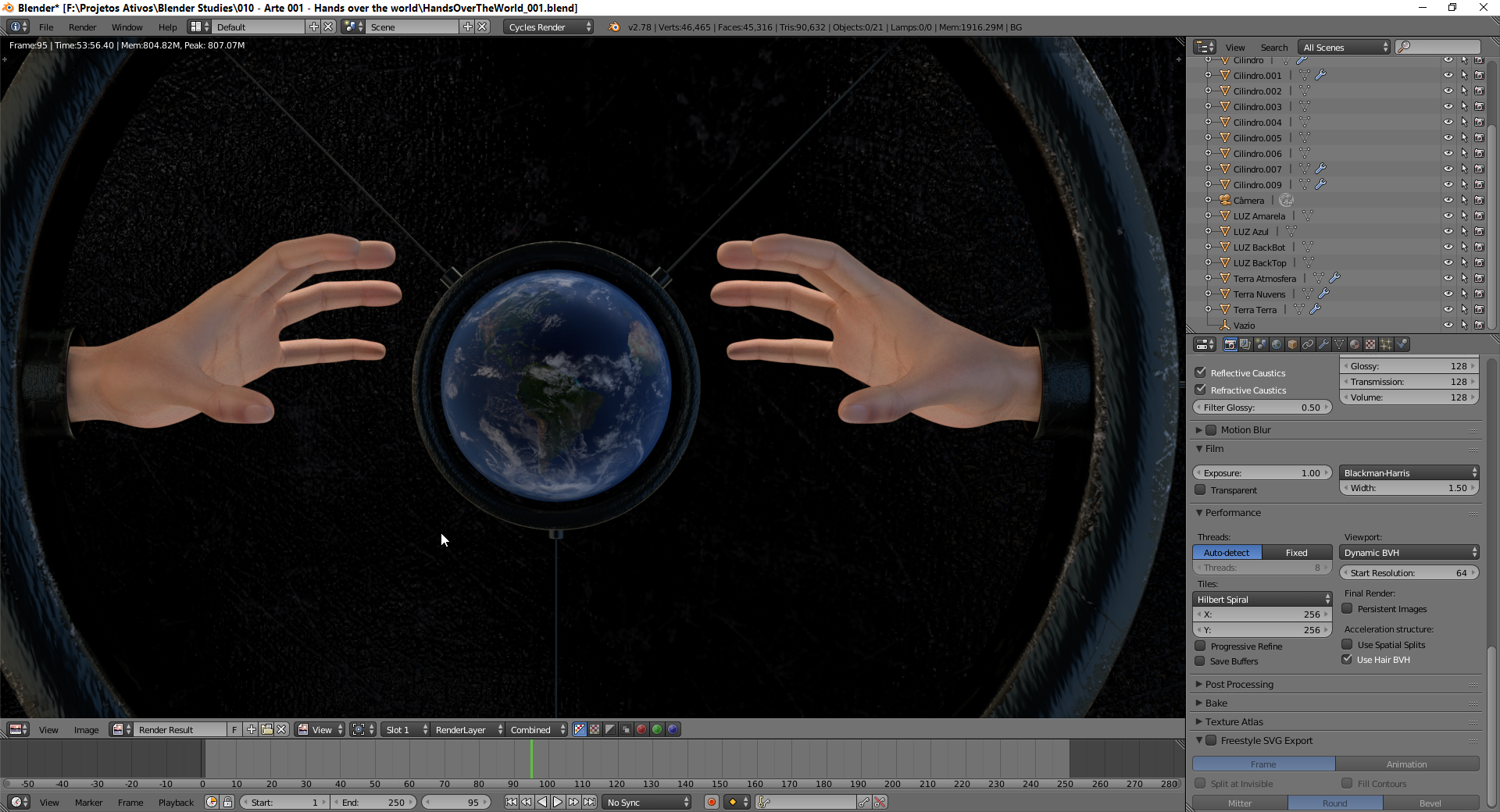
Task: Open the Cycles Render engine dropdown
Action: pyautogui.click(x=548, y=27)
